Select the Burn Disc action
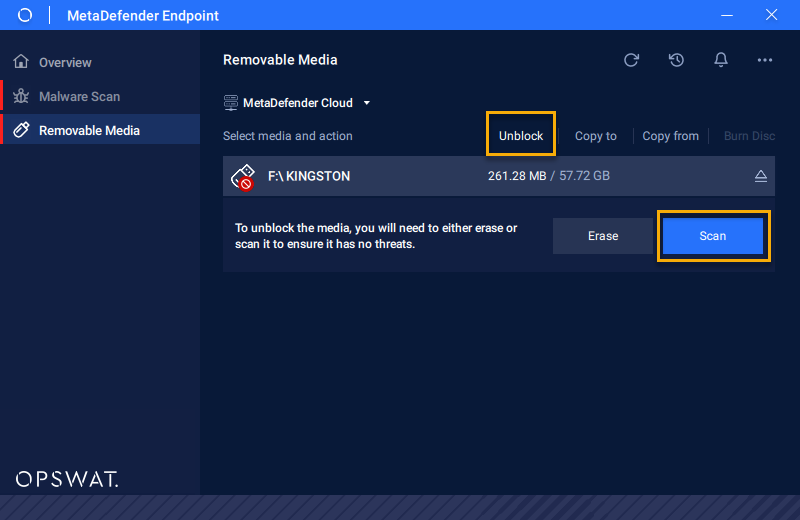The width and height of the screenshot is (800, 520). (x=749, y=136)
